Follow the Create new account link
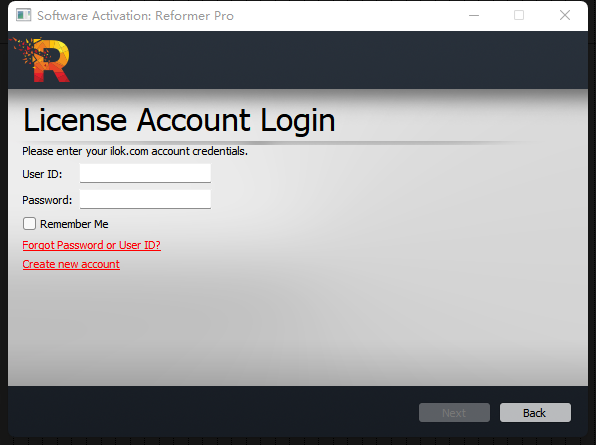 [71, 264]
